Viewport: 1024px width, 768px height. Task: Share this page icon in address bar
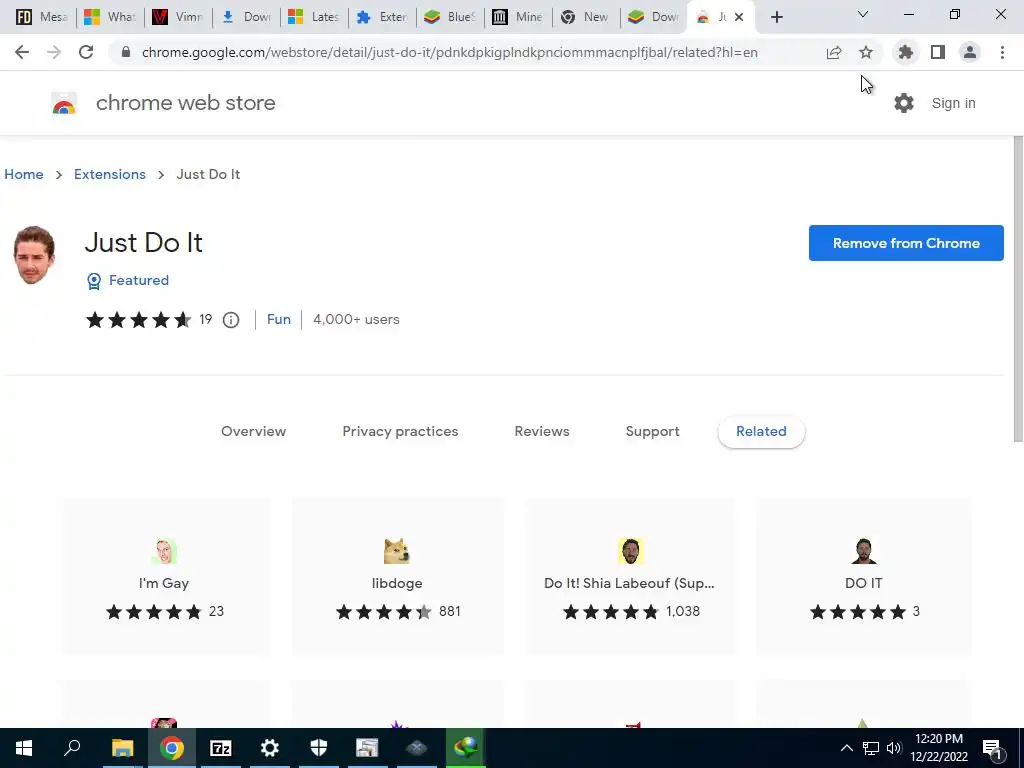[x=834, y=52]
